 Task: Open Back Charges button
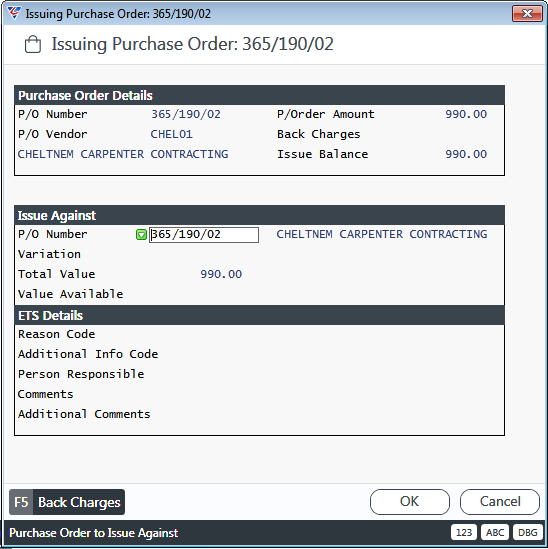coord(67,502)
